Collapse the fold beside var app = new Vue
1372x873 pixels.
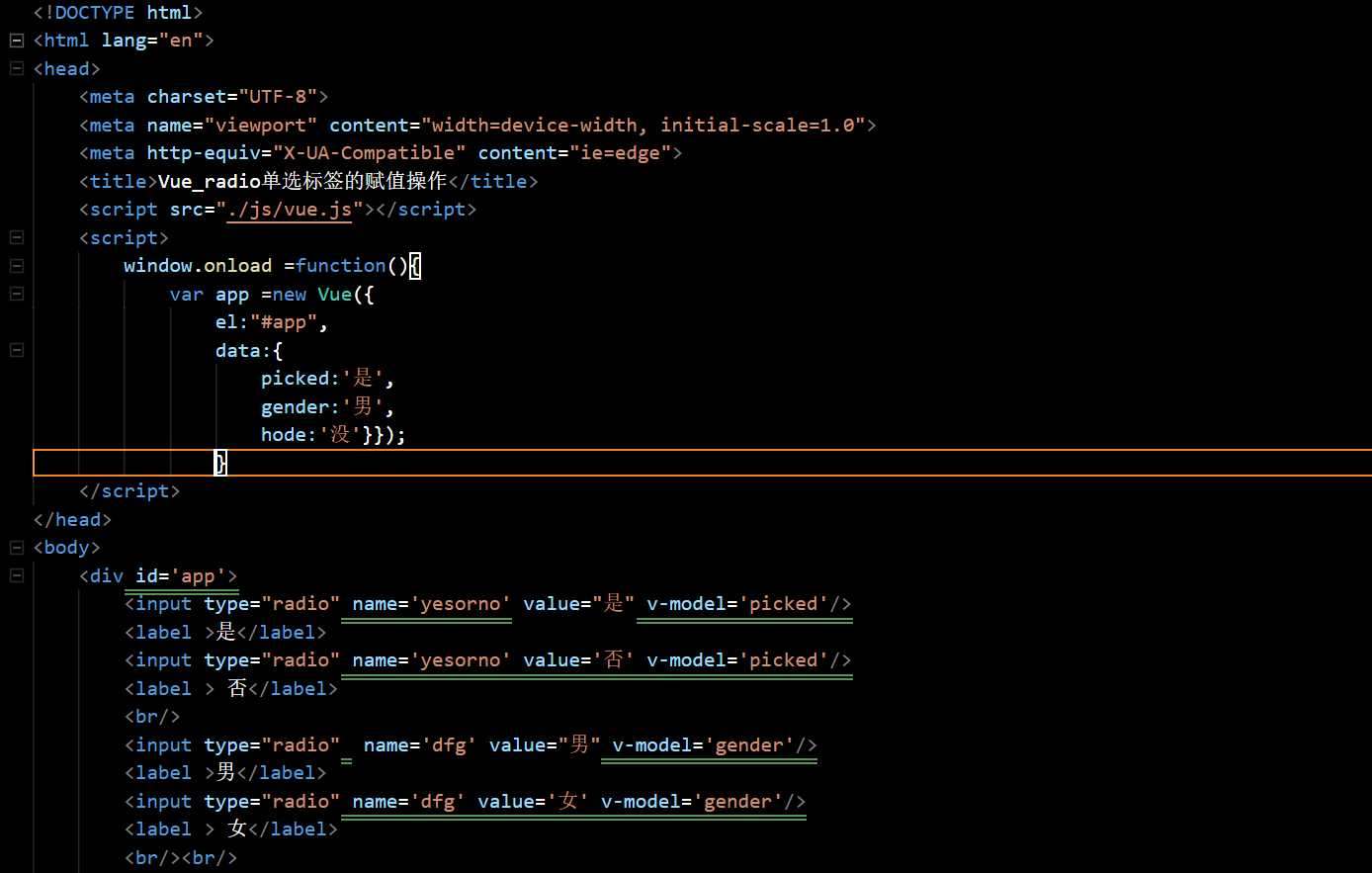16,294
